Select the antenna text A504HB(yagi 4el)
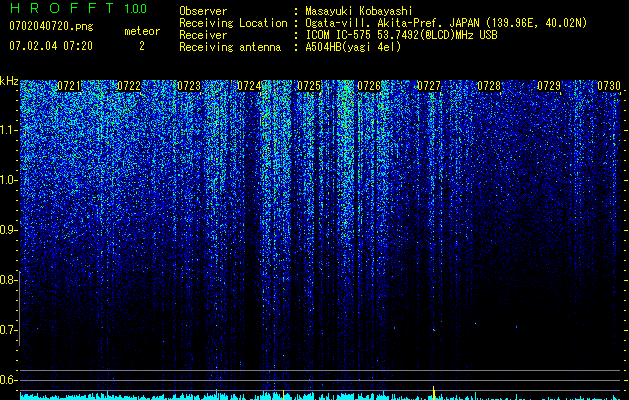This screenshot has width=629, height=400. coord(353,47)
